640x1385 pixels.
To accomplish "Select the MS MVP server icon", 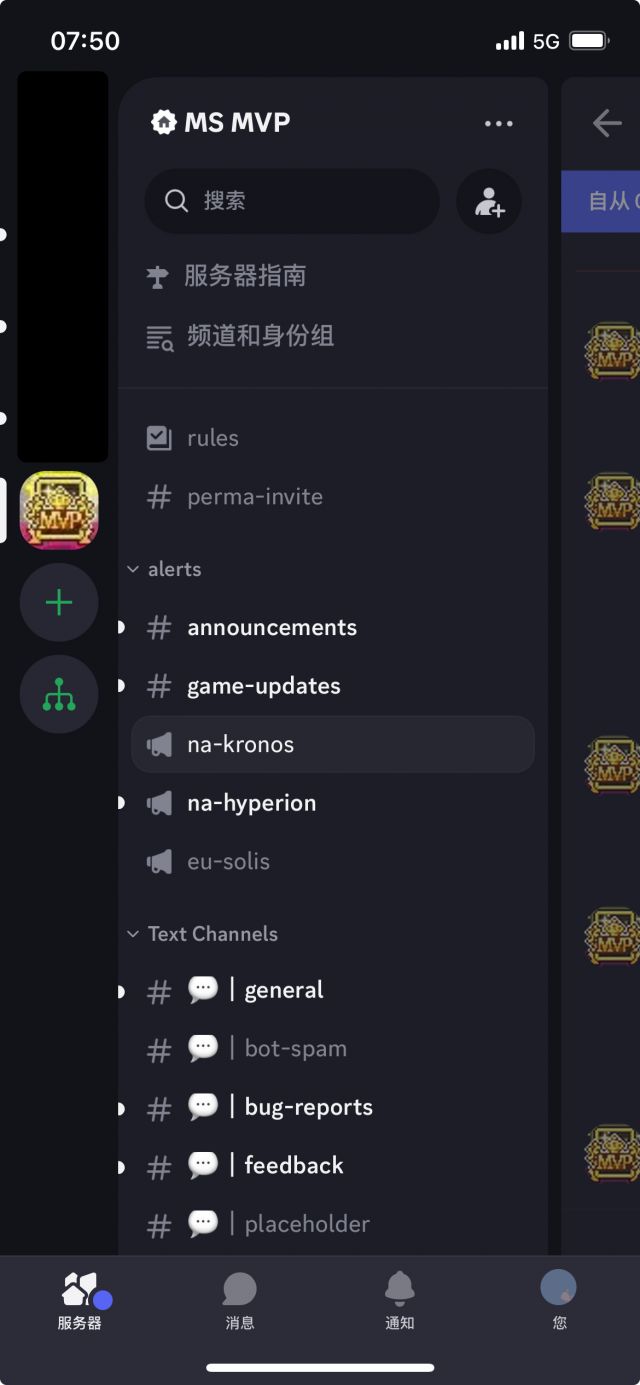I will 59,510.
